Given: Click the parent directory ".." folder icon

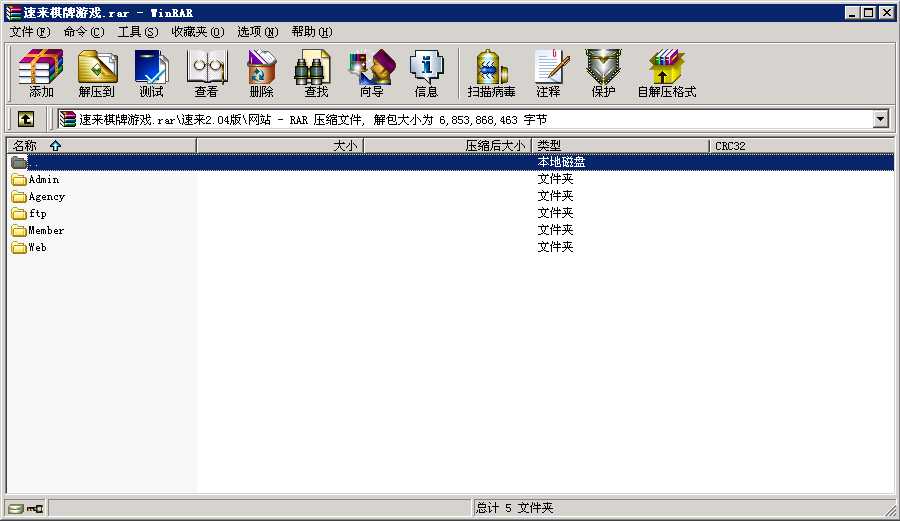Looking at the screenshot, I should click(19, 162).
